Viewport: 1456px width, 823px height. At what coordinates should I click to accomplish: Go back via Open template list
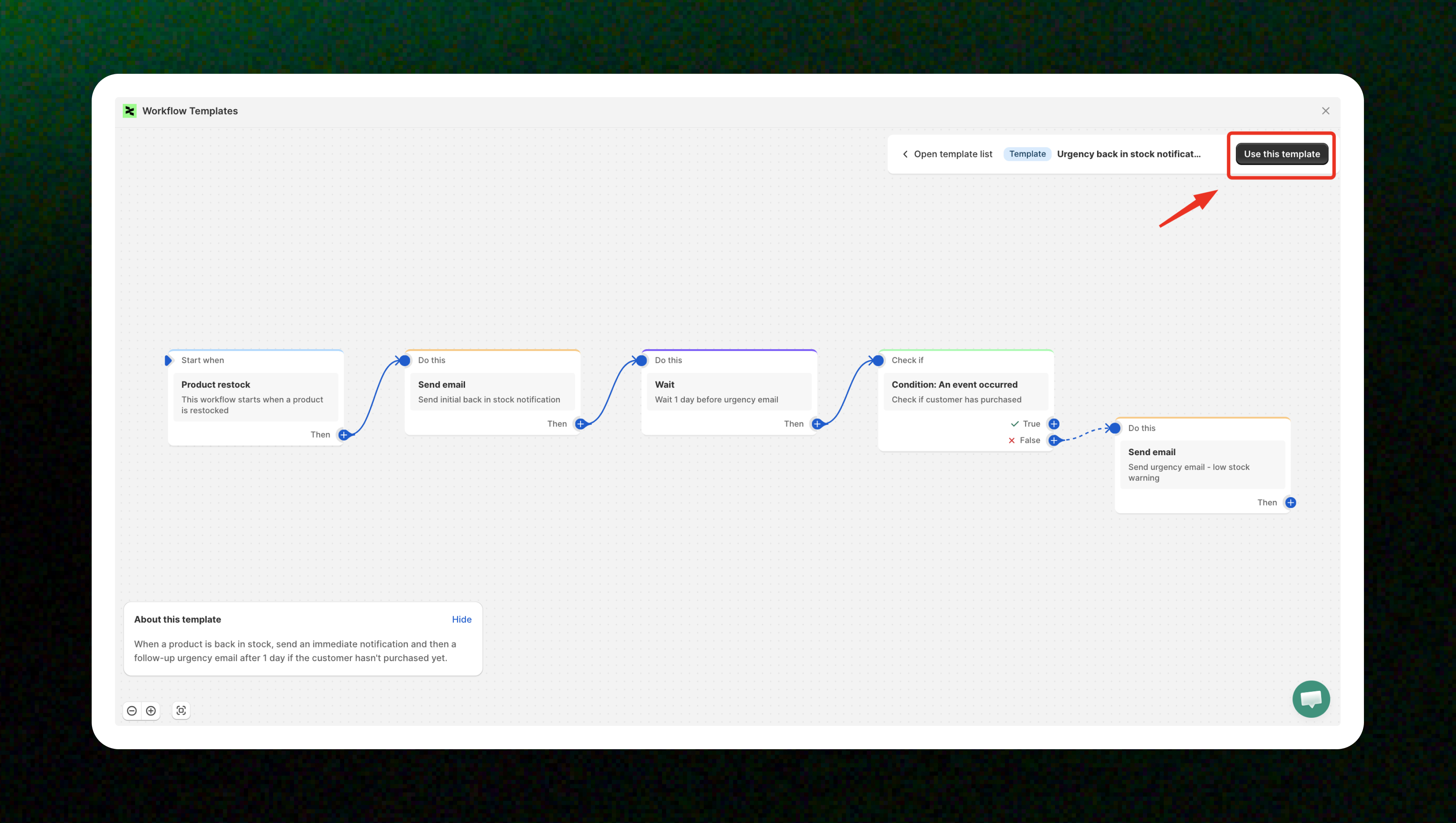point(947,154)
